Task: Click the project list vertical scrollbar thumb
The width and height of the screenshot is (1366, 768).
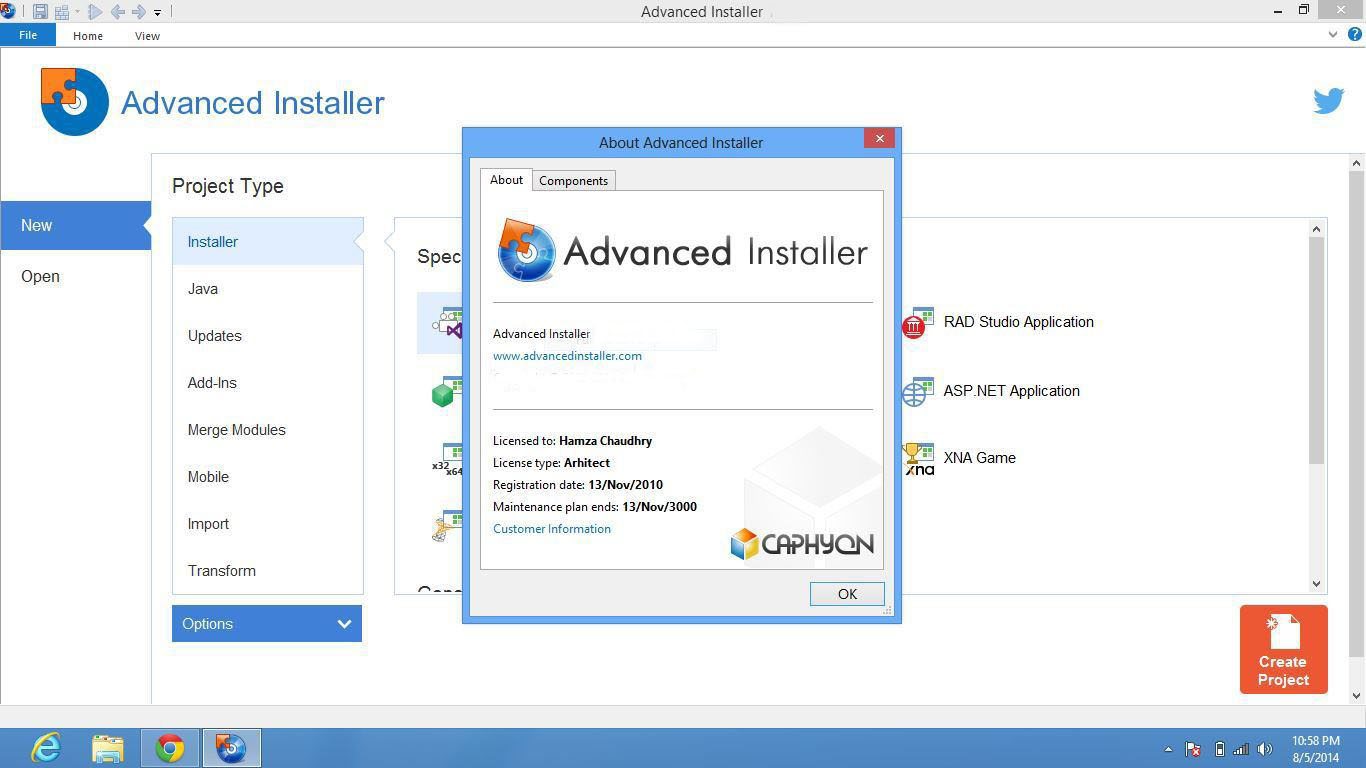Action: click(1316, 350)
